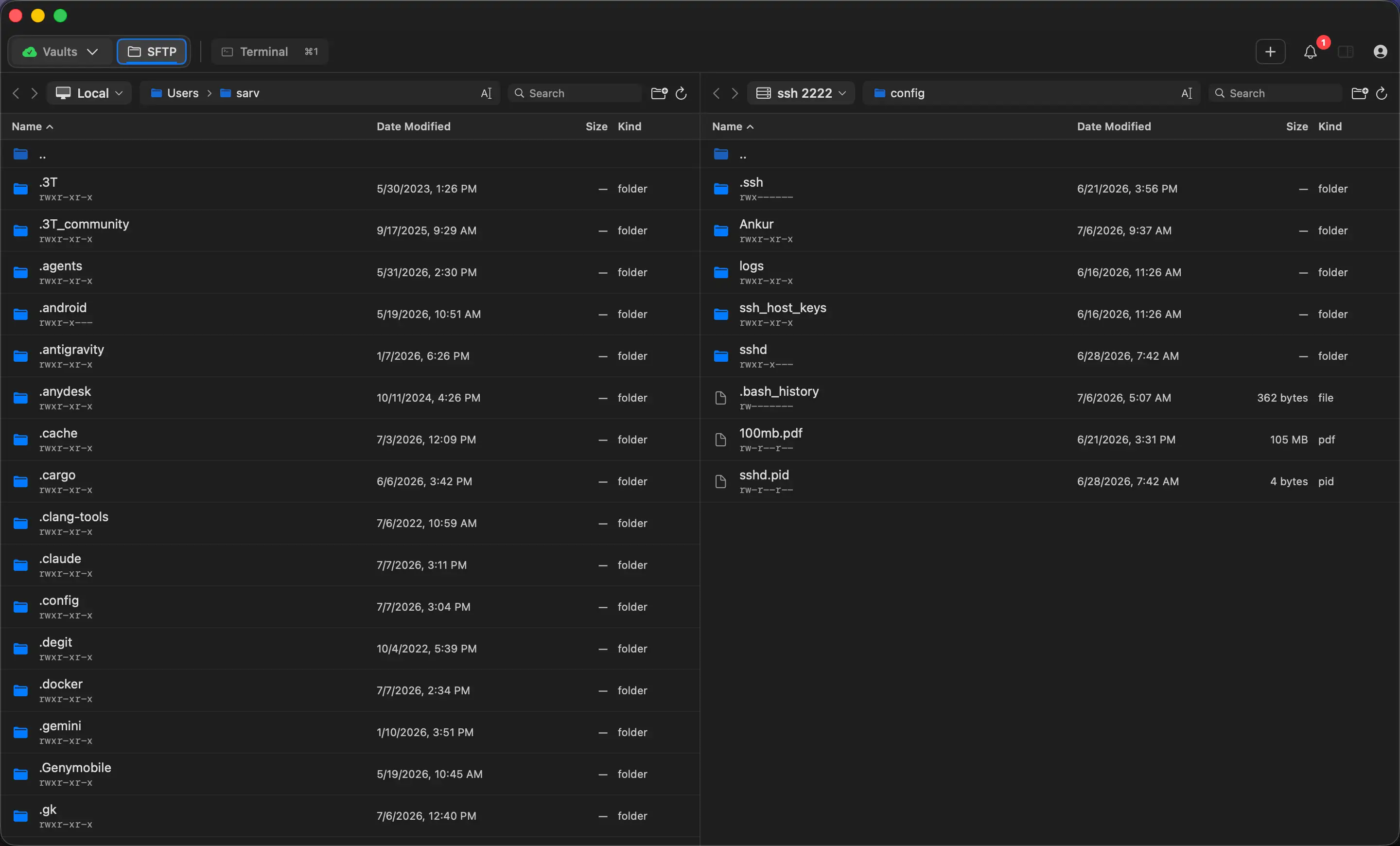Viewport: 1400px width, 846px height.
Task: Open the ssh 2222 host dropdown
Action: click(801, 93)
